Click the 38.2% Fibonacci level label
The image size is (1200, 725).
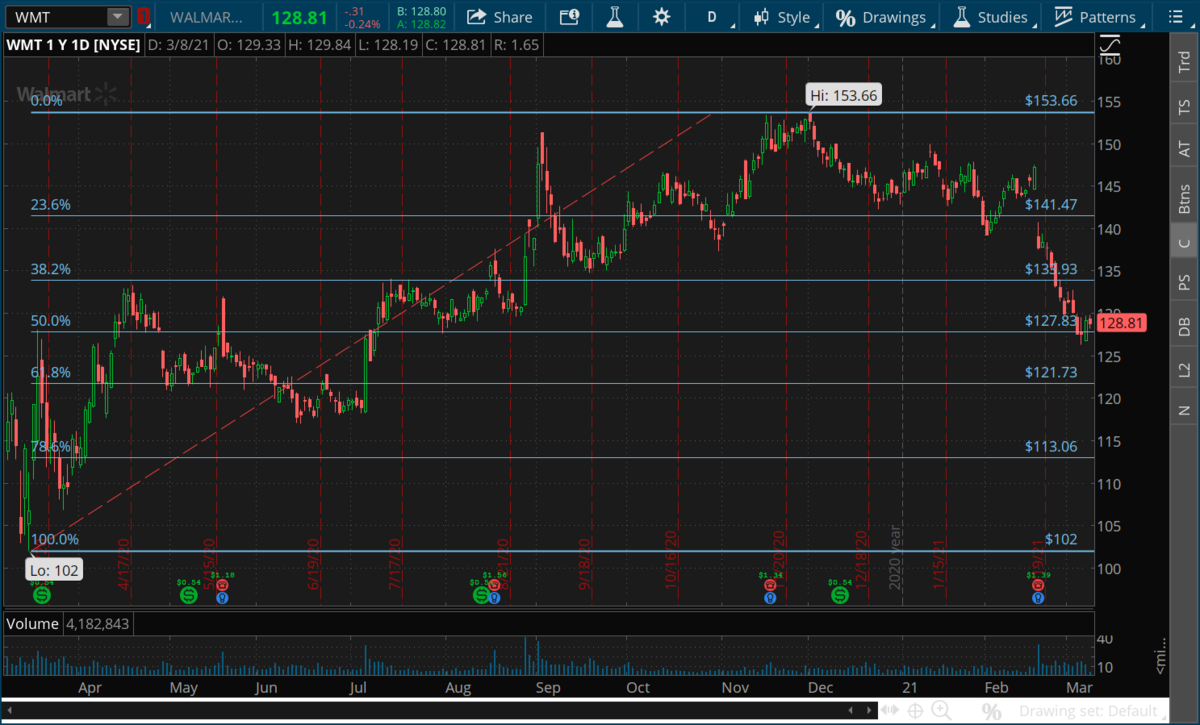pyautogui.click(x=50, y=269)
